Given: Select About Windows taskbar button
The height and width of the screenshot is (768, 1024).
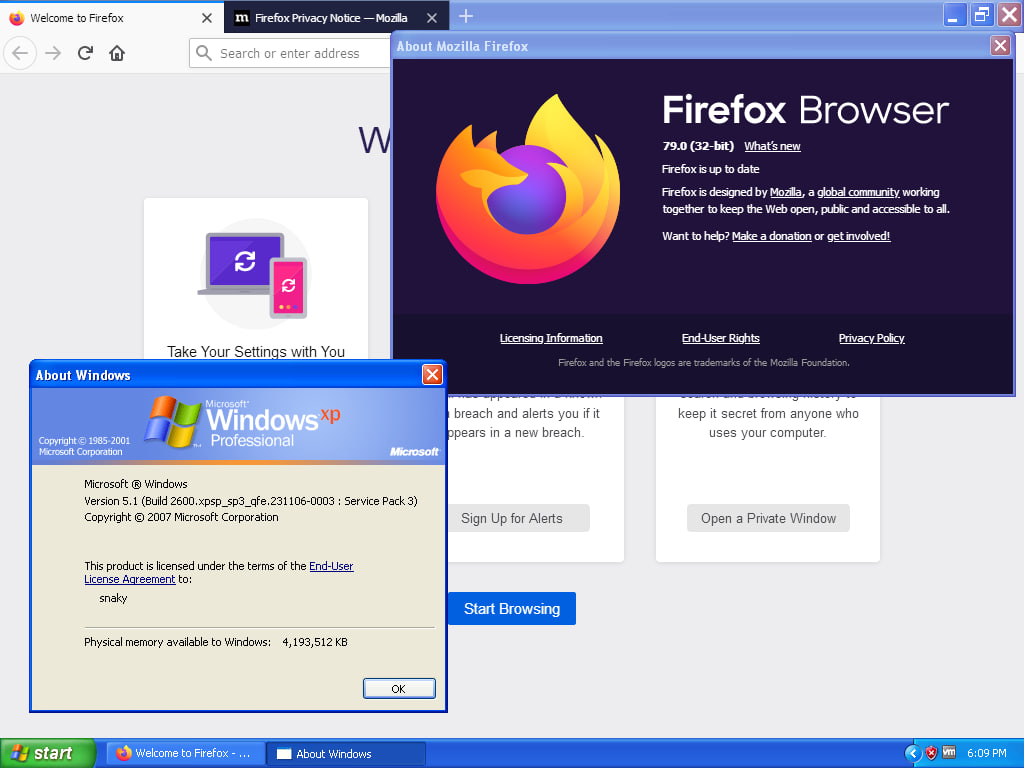Looking at the screenshot, I should [346, 753].
